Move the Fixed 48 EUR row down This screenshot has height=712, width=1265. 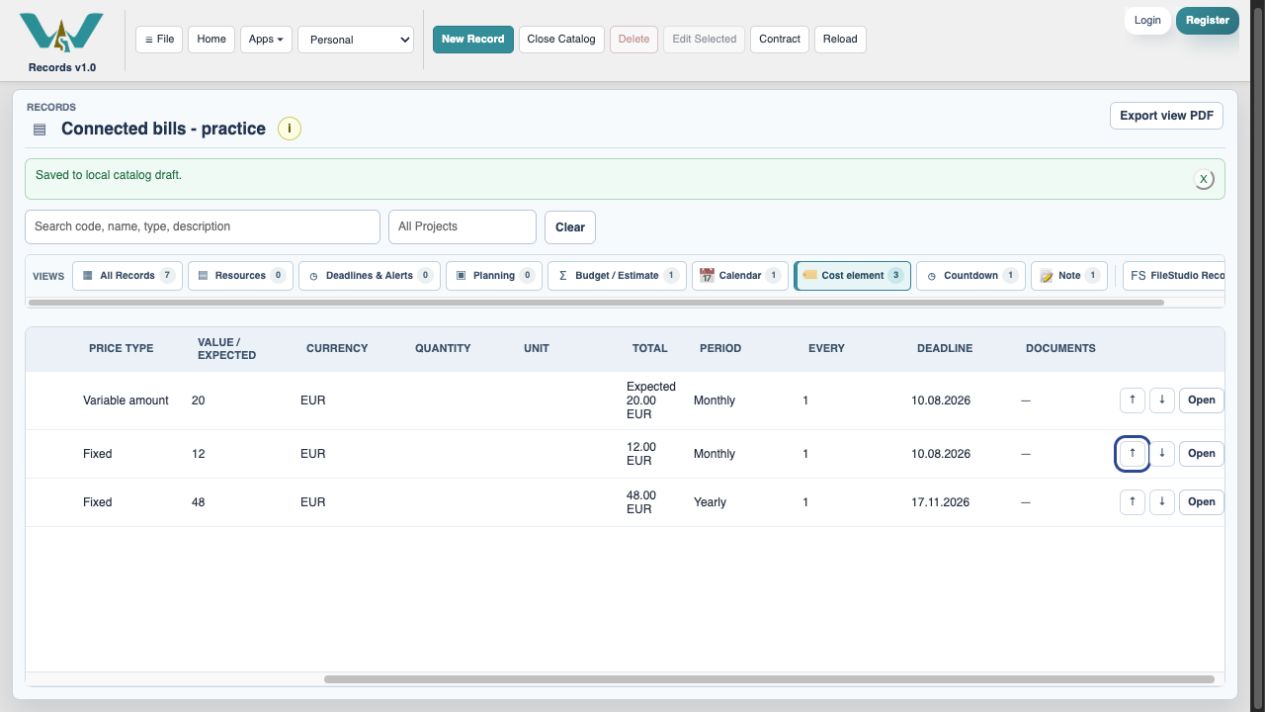[1162, 502]
